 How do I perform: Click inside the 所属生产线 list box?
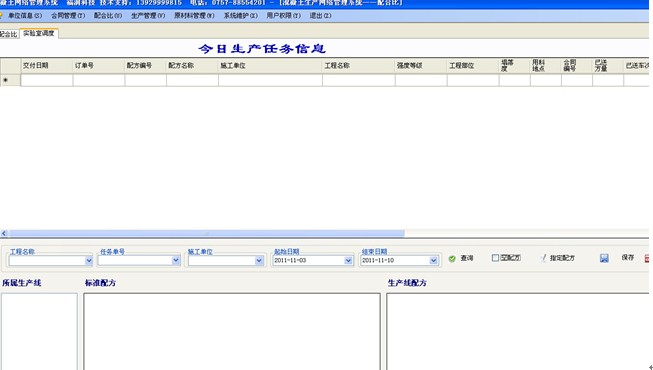39,331
